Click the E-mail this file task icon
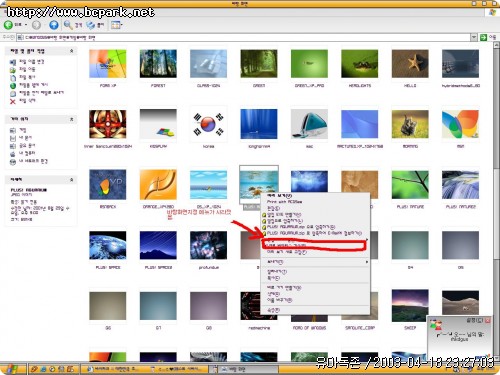500x375 pixels. coord(13,93)
